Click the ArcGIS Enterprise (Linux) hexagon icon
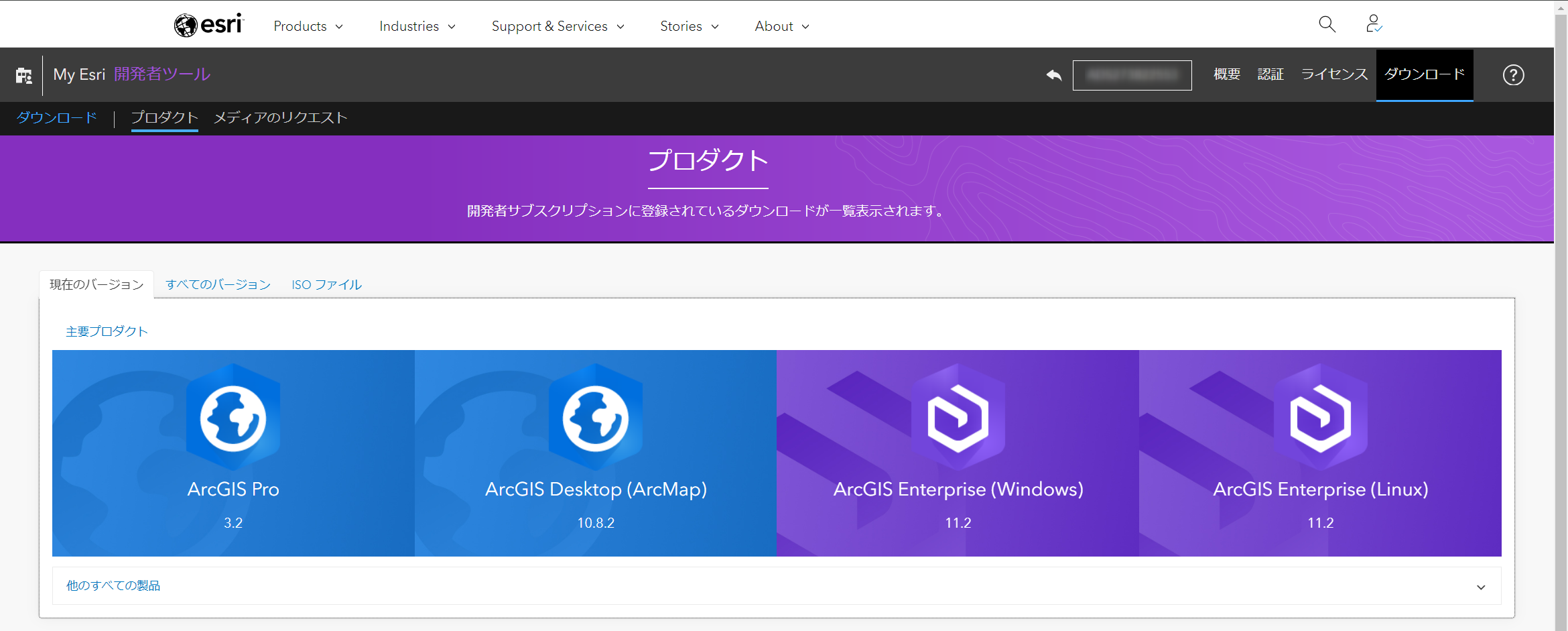Image resolution: width=1568 pixels, height=631 pixels. click(x=1321, y=418)
